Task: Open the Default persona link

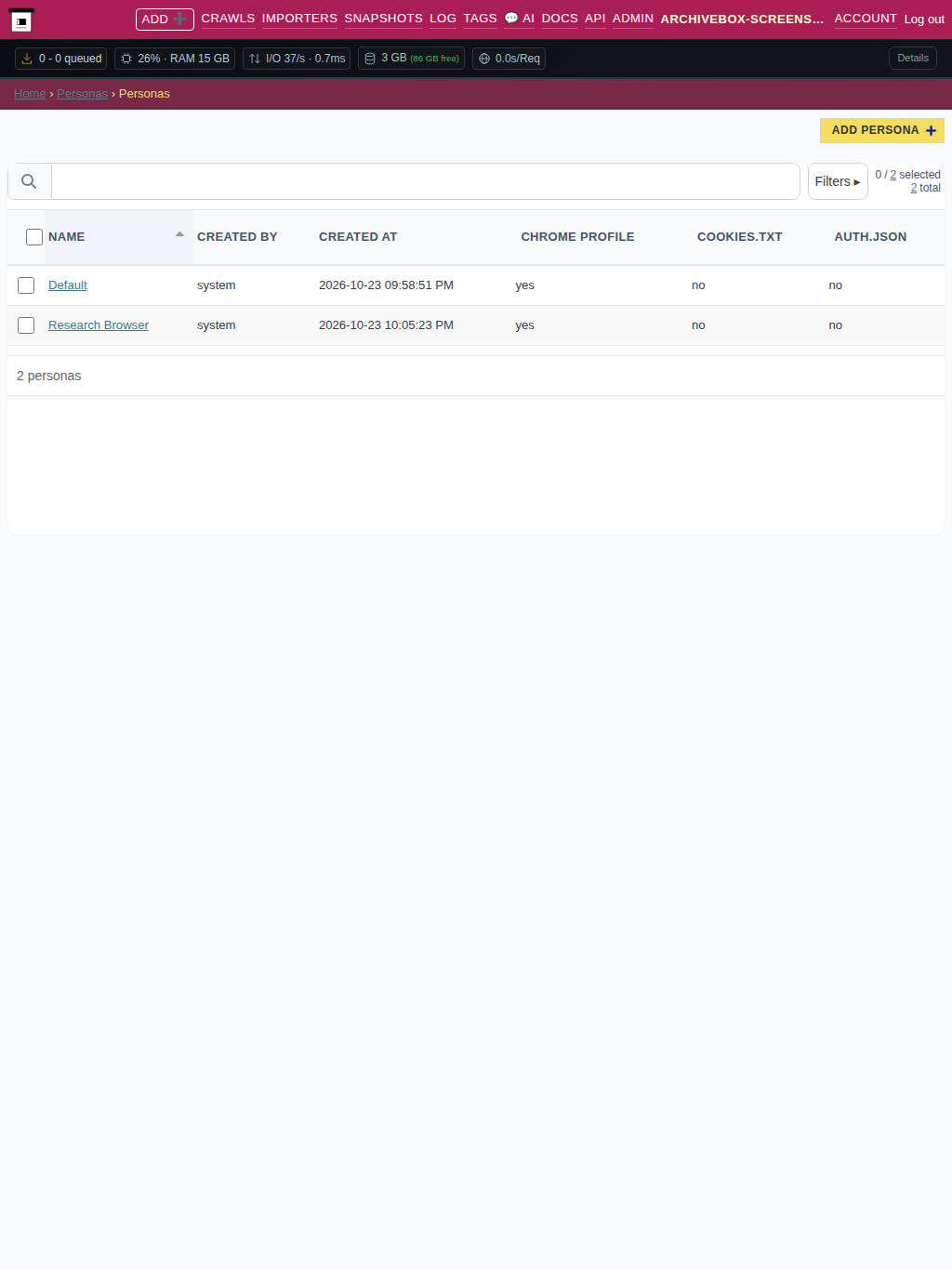Action: pyautogui.click(x=68, y=285)
